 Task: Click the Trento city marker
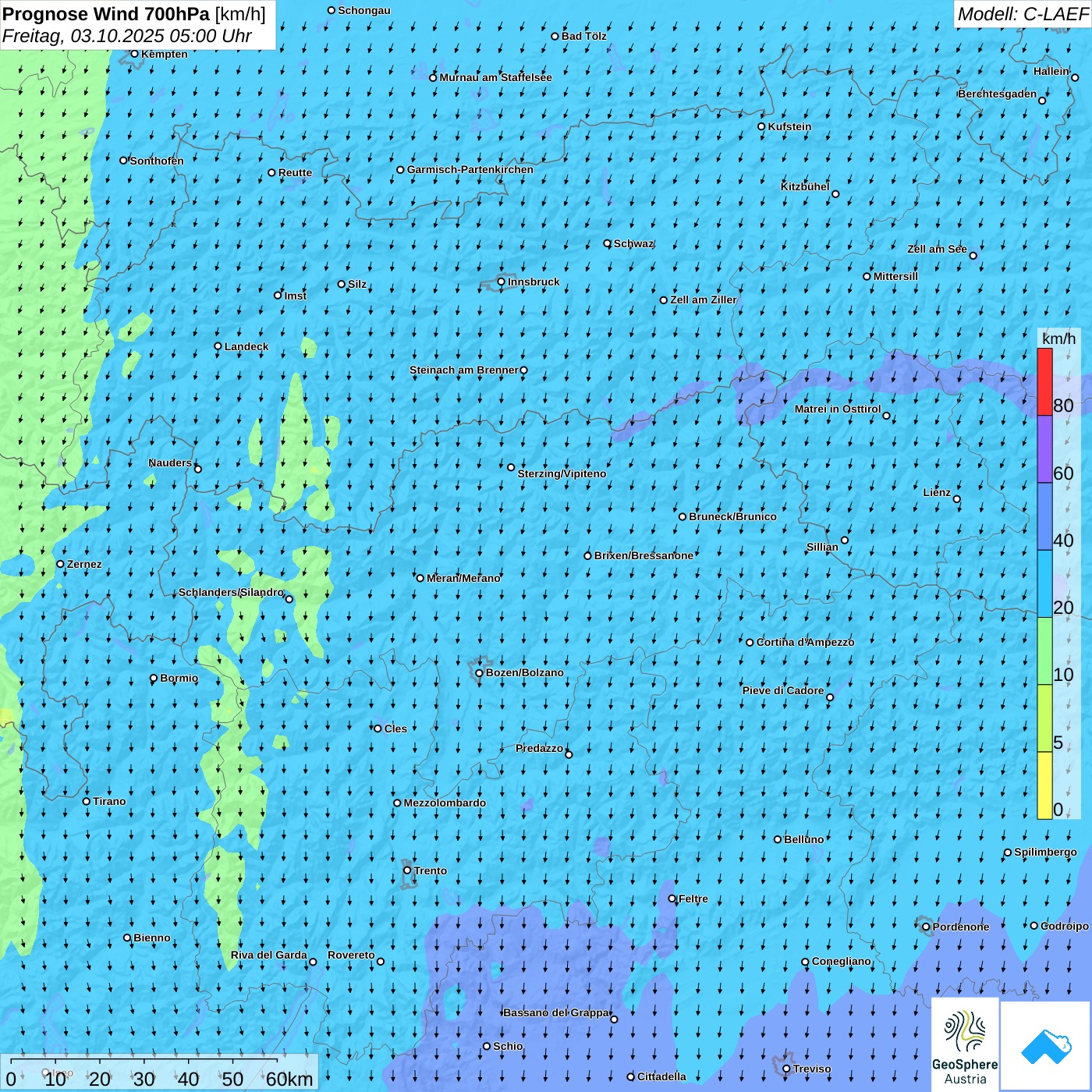click(x=407, y=870)
